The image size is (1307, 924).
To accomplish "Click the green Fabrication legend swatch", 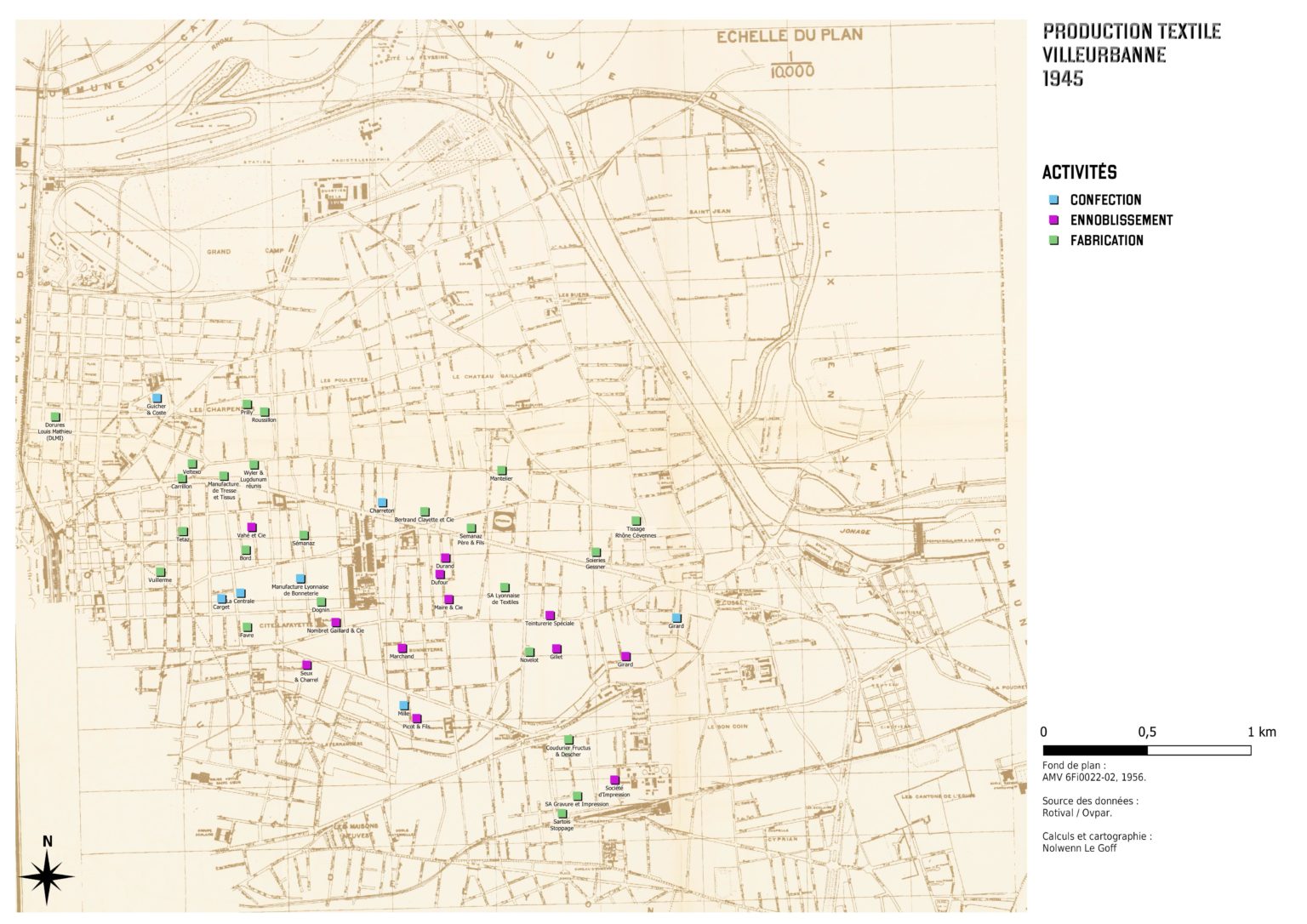I will 1053,241.
